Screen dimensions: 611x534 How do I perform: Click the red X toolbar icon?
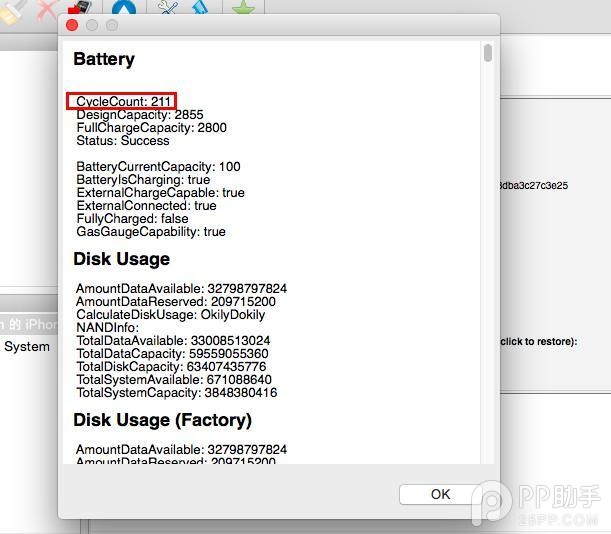pyautogui.click(x=48, y=10)
